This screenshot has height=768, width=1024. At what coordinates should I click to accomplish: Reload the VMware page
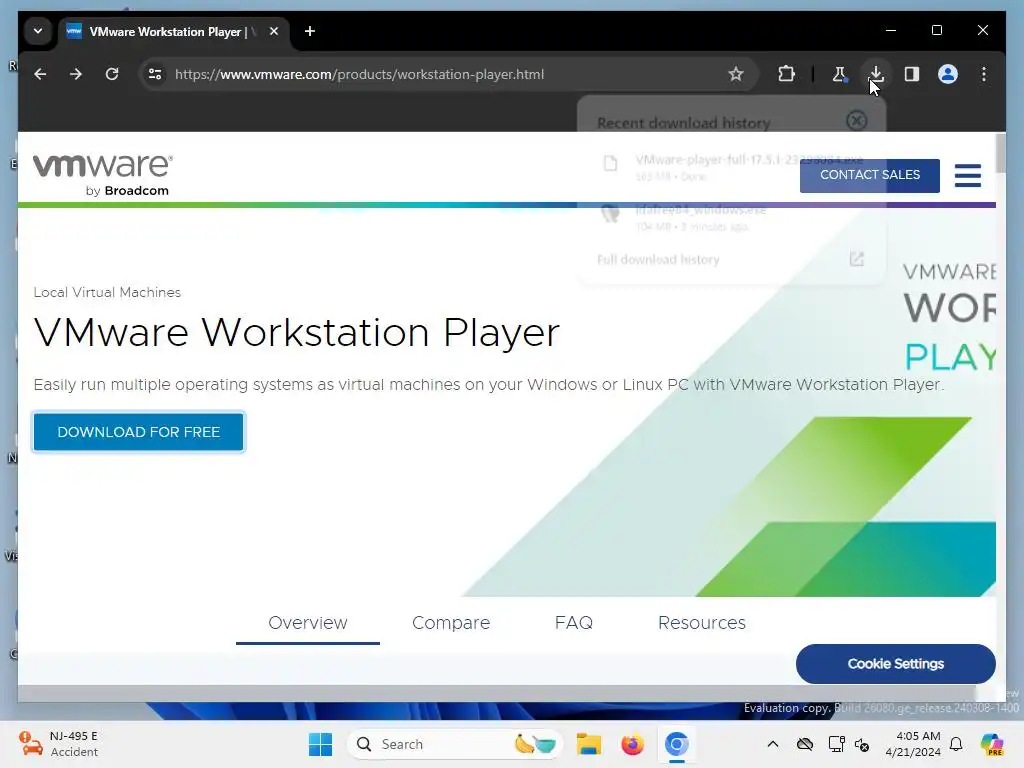pos(112,74)
